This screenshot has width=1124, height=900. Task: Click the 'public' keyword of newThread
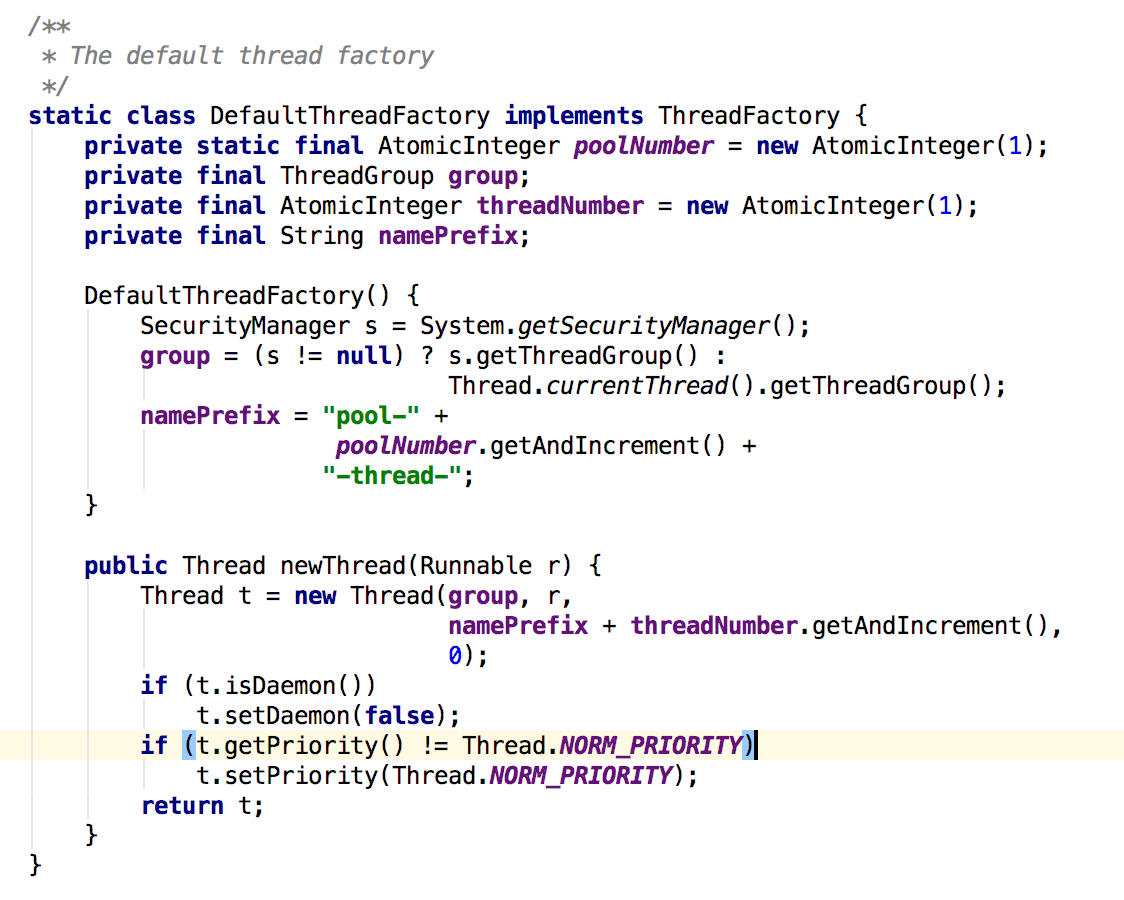pyautogui.click(x=125, y=566)
